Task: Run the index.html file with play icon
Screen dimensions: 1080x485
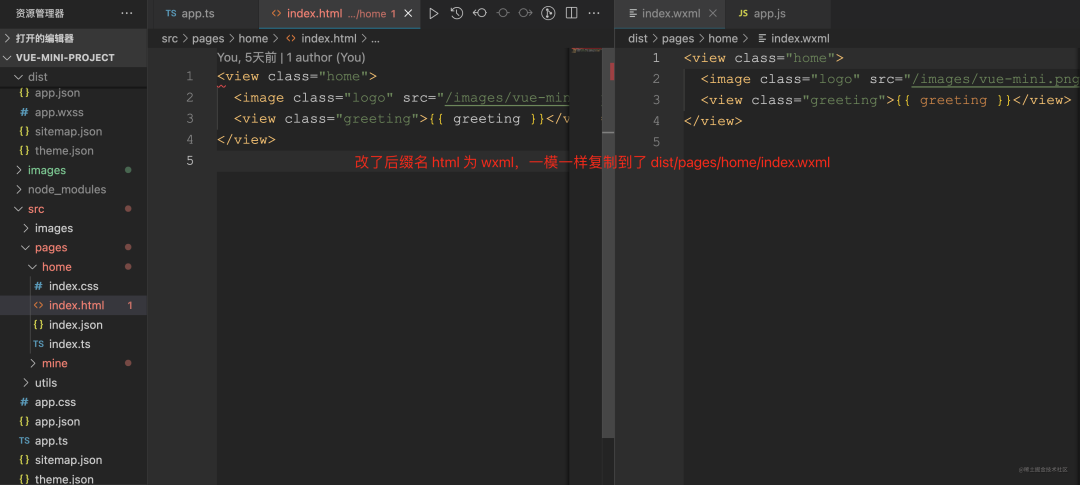Action: pos(433,13)
